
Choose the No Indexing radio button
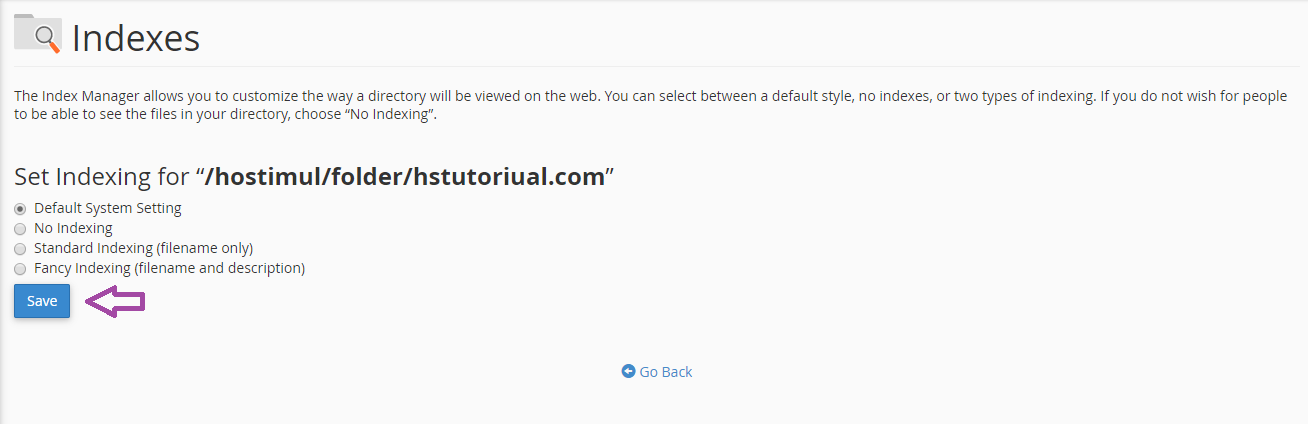[x=20, y=229]
